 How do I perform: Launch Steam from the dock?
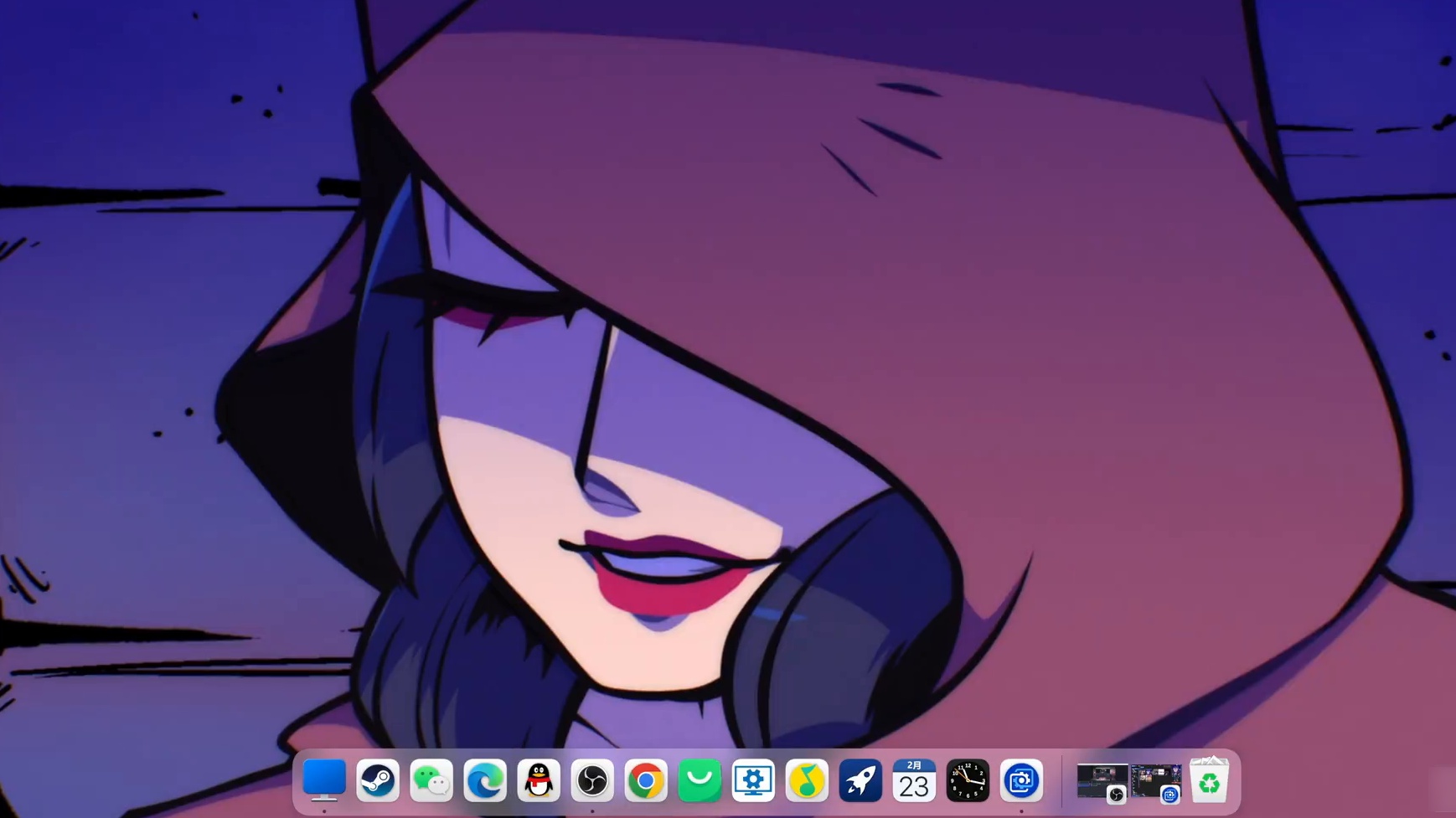pyautogui.click(x=378, y=781)
